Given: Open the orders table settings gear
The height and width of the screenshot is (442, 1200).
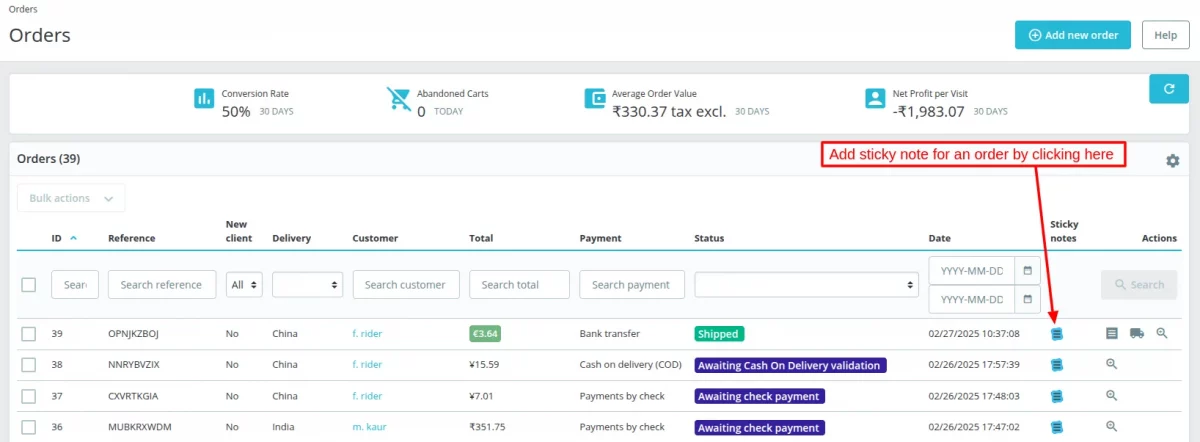Looking at the screenshot, I should (x=1172, y=161).
